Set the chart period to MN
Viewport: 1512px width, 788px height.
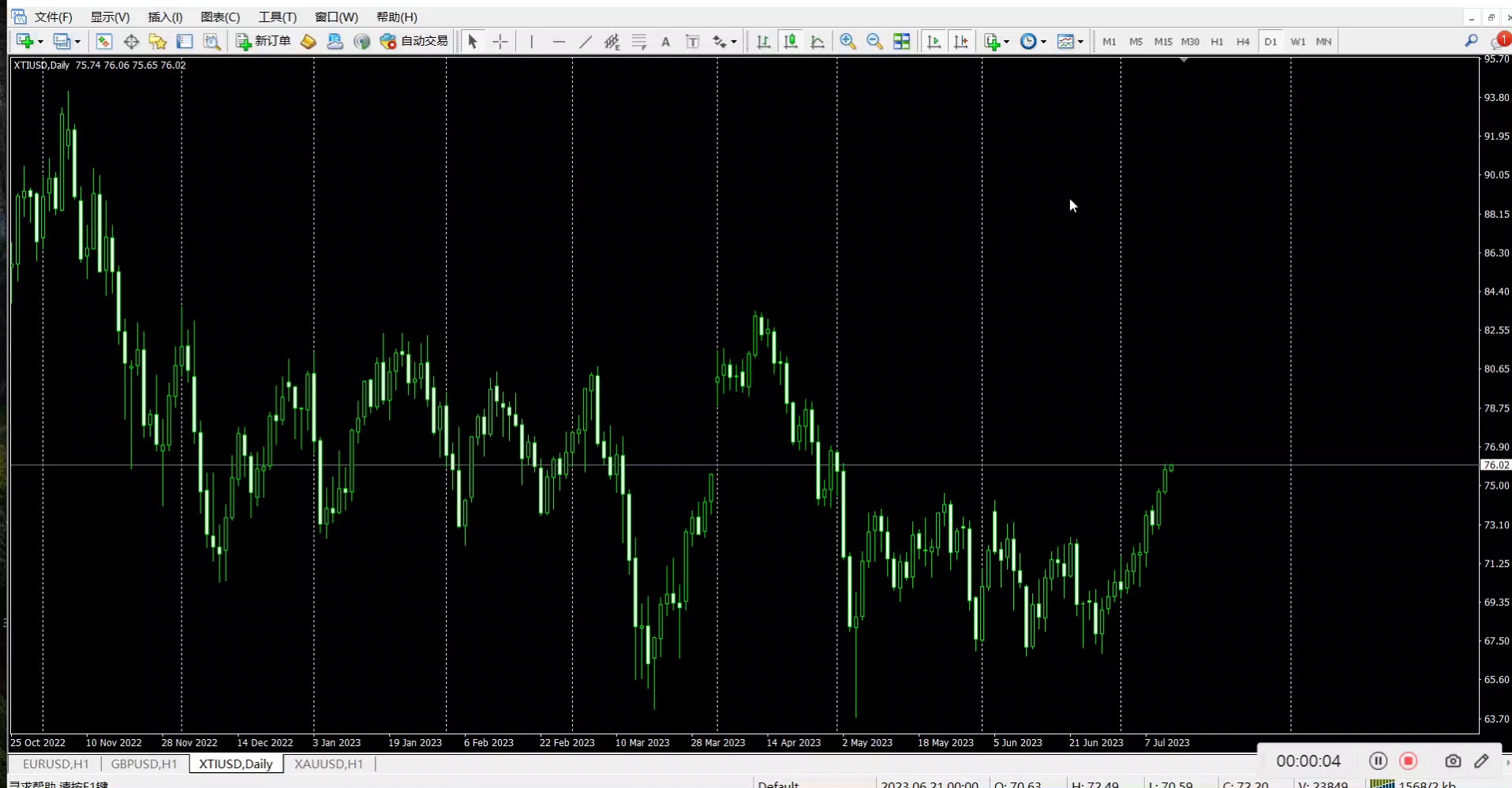coord(1323,42)
